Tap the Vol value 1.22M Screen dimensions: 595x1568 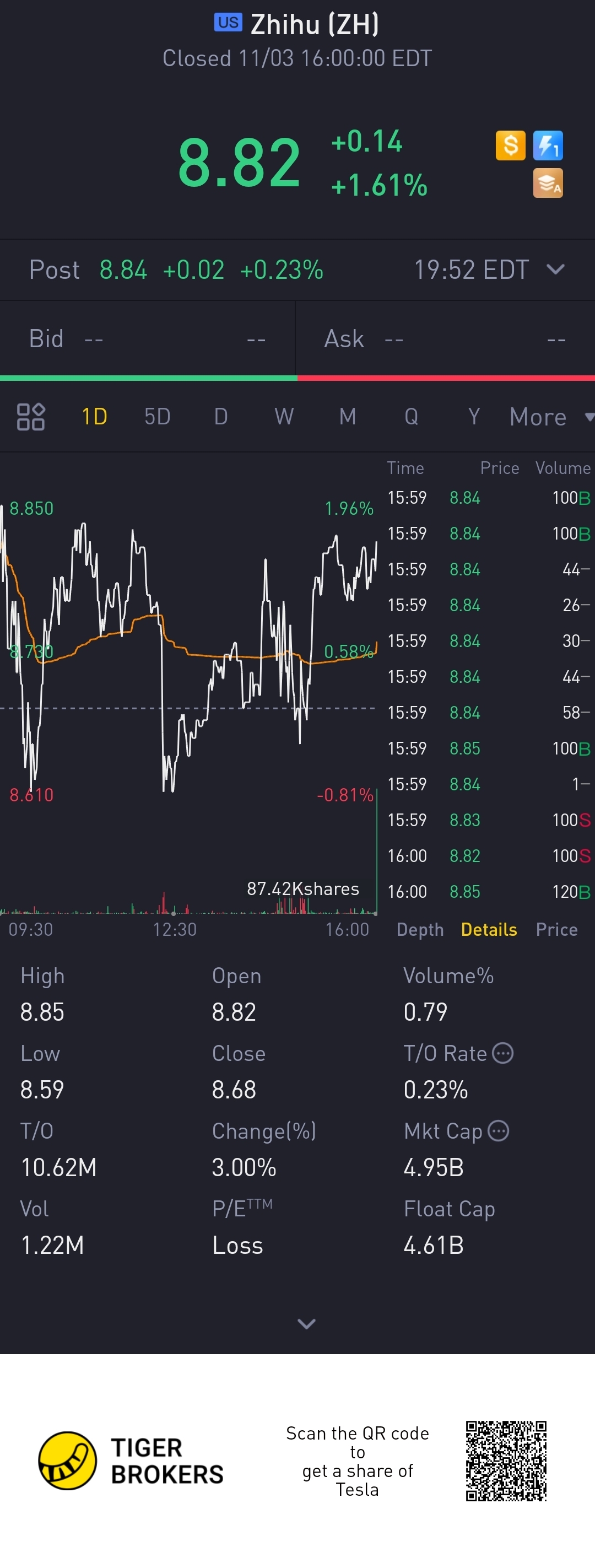[52, 1246]
